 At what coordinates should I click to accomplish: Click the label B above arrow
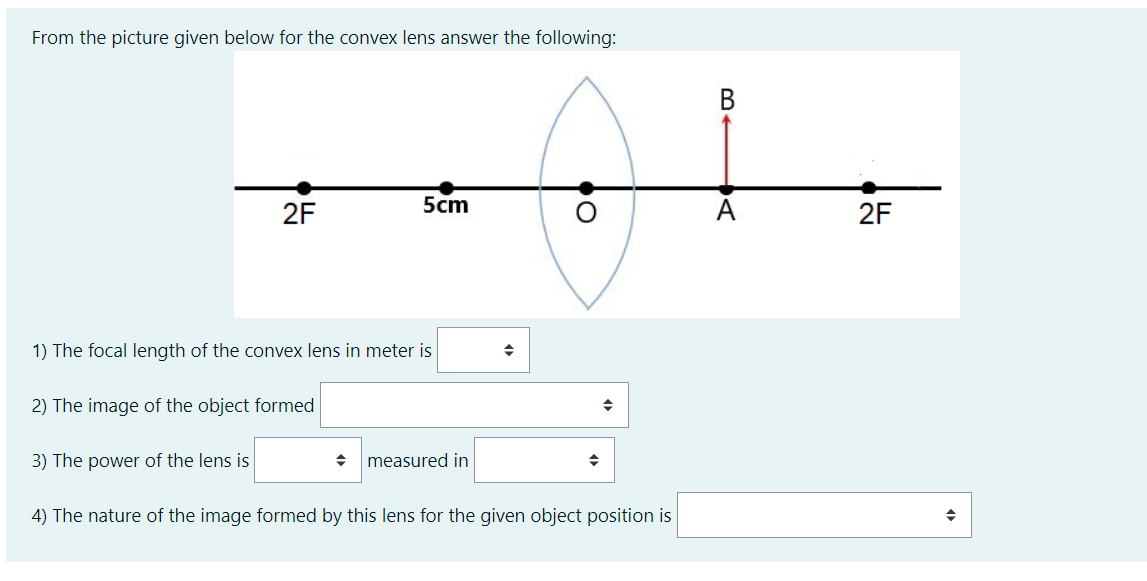tap(726, 100)
